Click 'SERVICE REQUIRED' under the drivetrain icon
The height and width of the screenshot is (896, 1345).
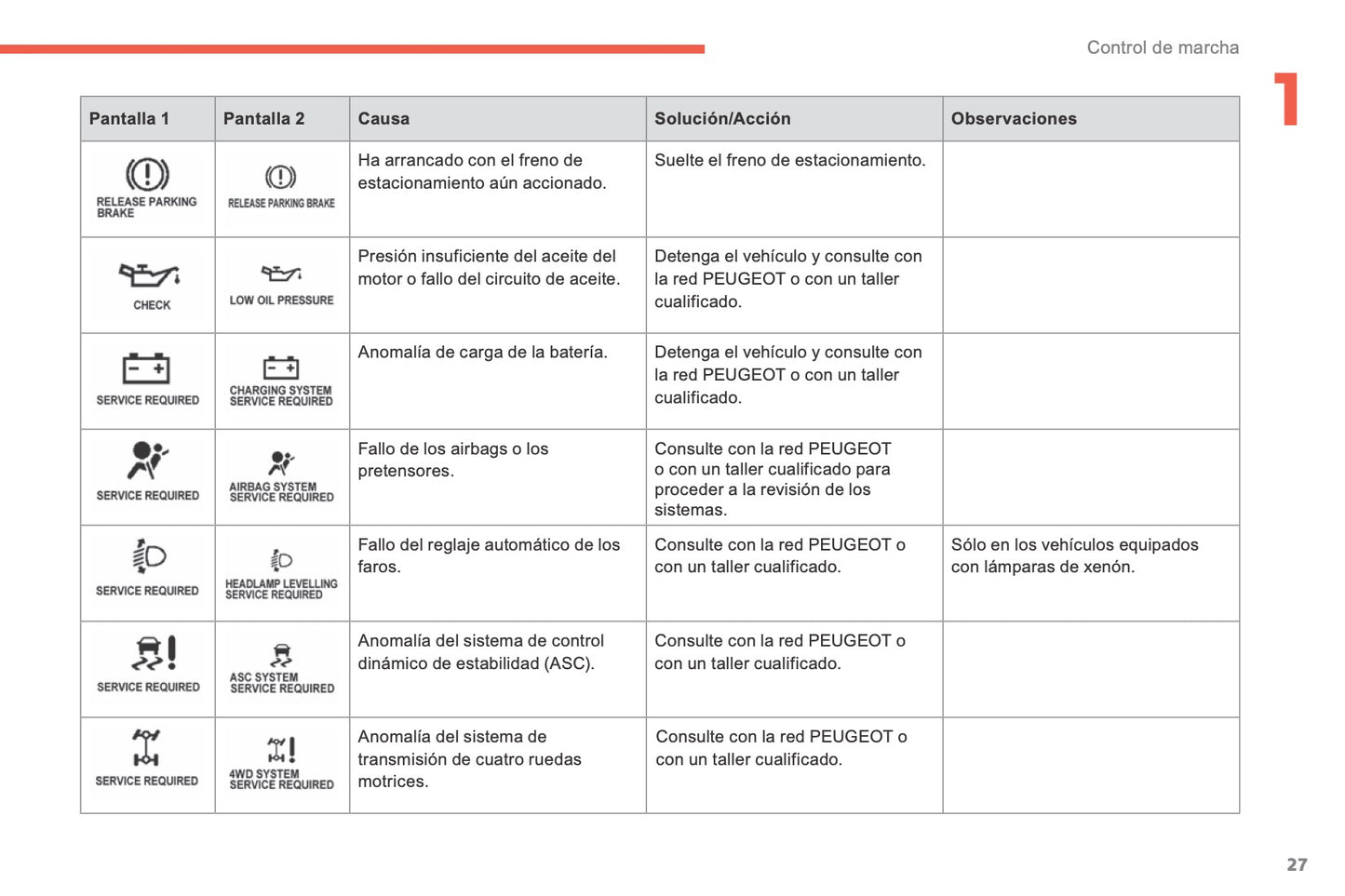click(146, 781)
